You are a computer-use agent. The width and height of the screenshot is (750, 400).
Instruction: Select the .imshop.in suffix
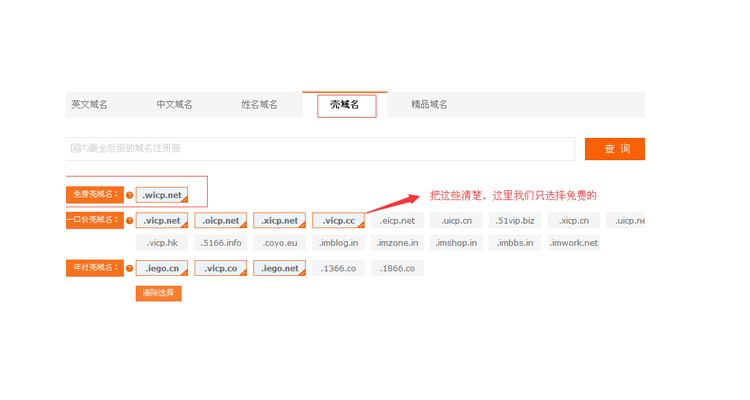[x=456, y=243]
